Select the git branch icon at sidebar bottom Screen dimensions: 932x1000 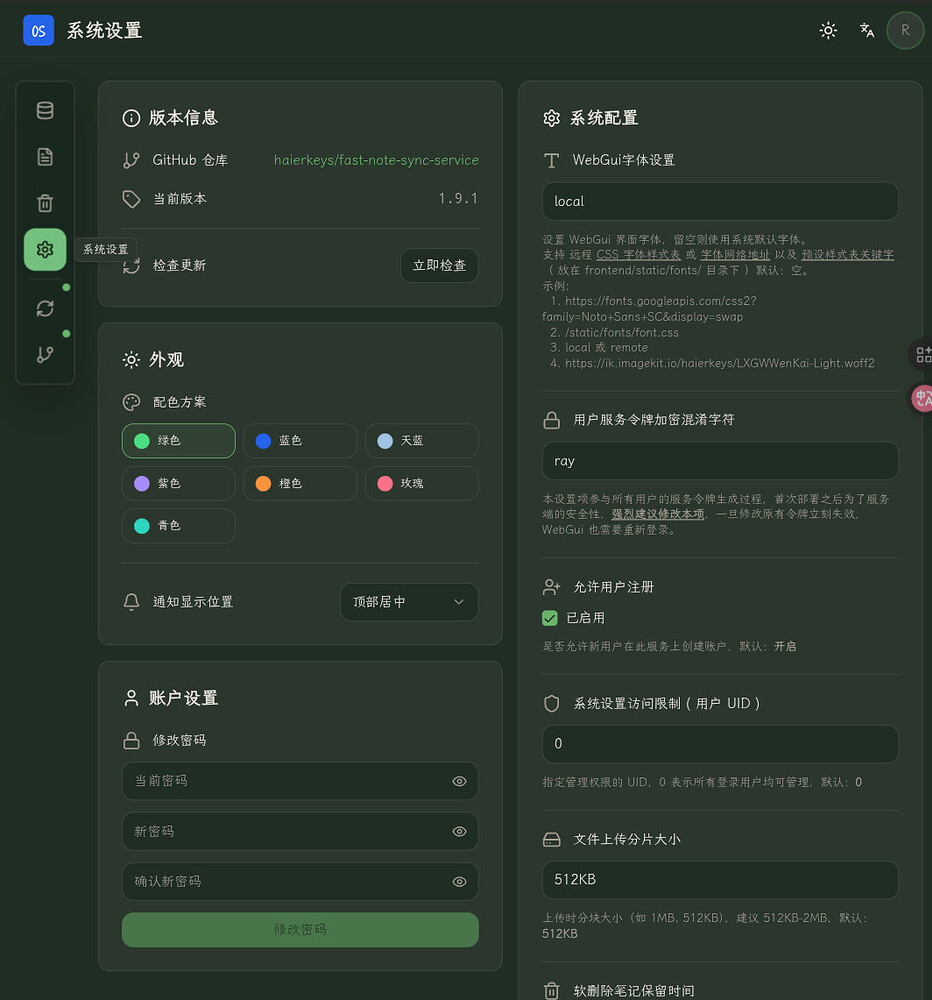(x=45, y=354)
